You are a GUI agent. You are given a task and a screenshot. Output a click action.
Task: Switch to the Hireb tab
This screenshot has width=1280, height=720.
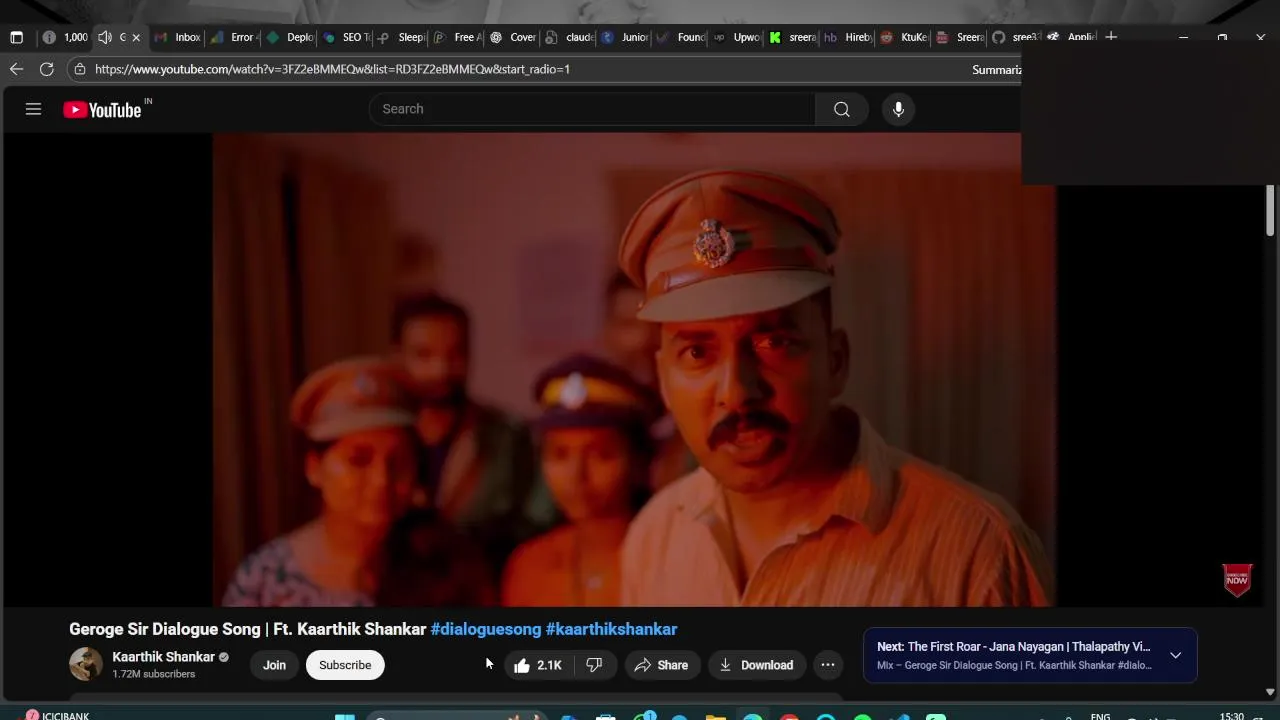848,37
